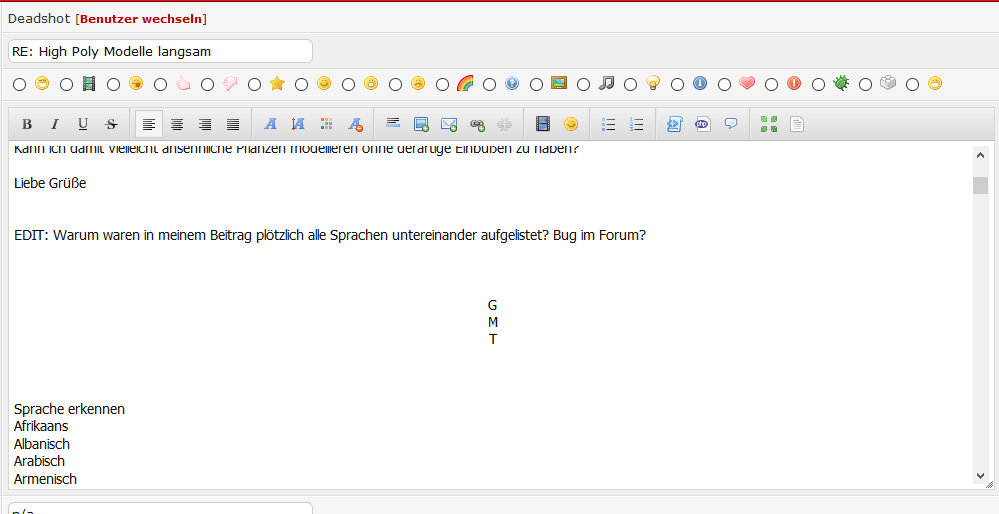Click the subject field 'RE: High Poly Modelle langsam'
Image resolution: width=999 pixels, height=514 pixels.
click(160, 51)
